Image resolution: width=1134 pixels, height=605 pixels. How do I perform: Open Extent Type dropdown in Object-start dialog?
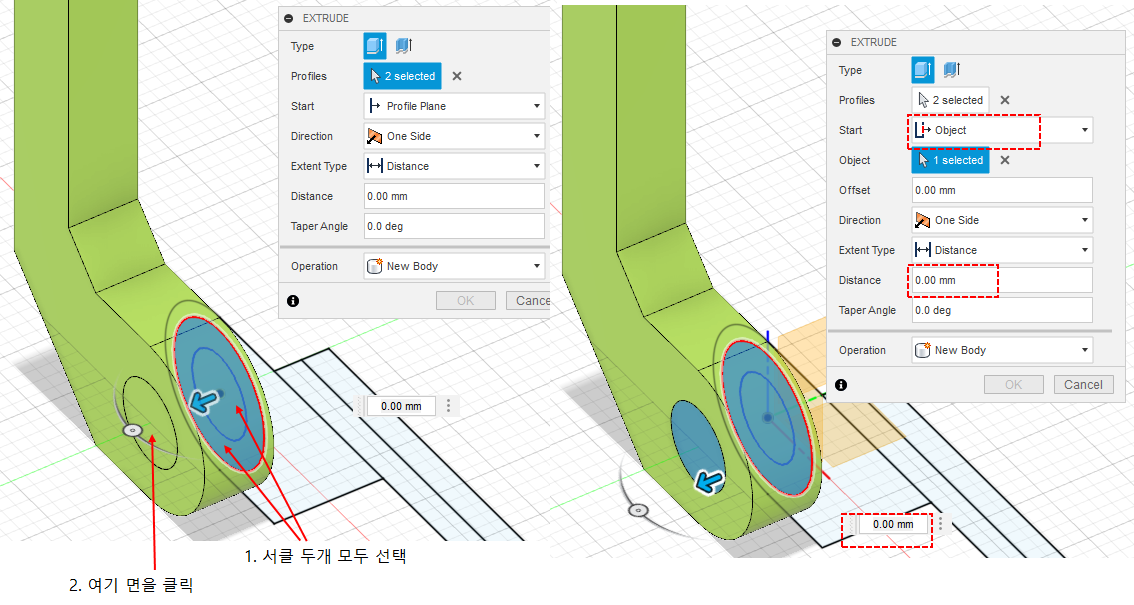(x=1002, y=250)
